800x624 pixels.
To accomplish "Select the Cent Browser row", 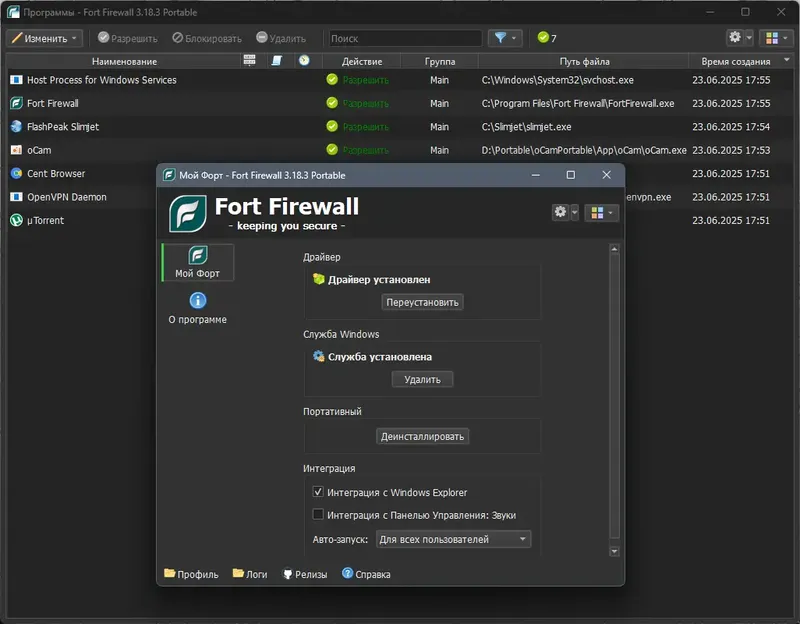I will (82, 173).
